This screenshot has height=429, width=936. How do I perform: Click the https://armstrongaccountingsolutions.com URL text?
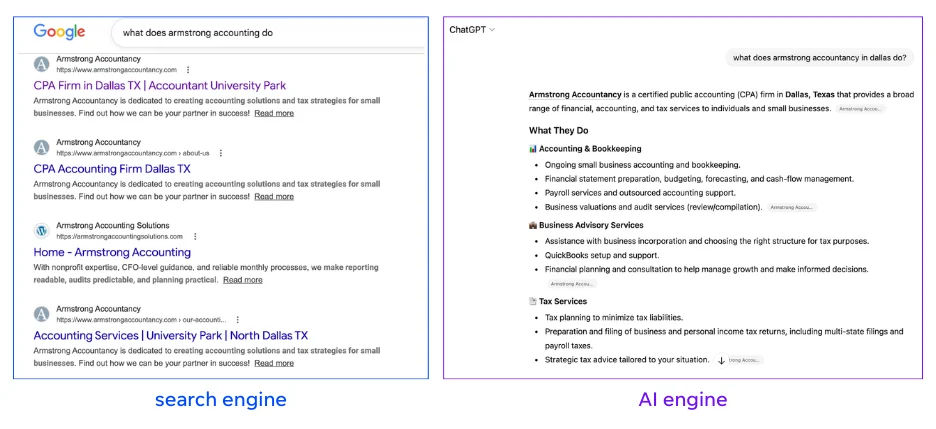pos(119,237)
